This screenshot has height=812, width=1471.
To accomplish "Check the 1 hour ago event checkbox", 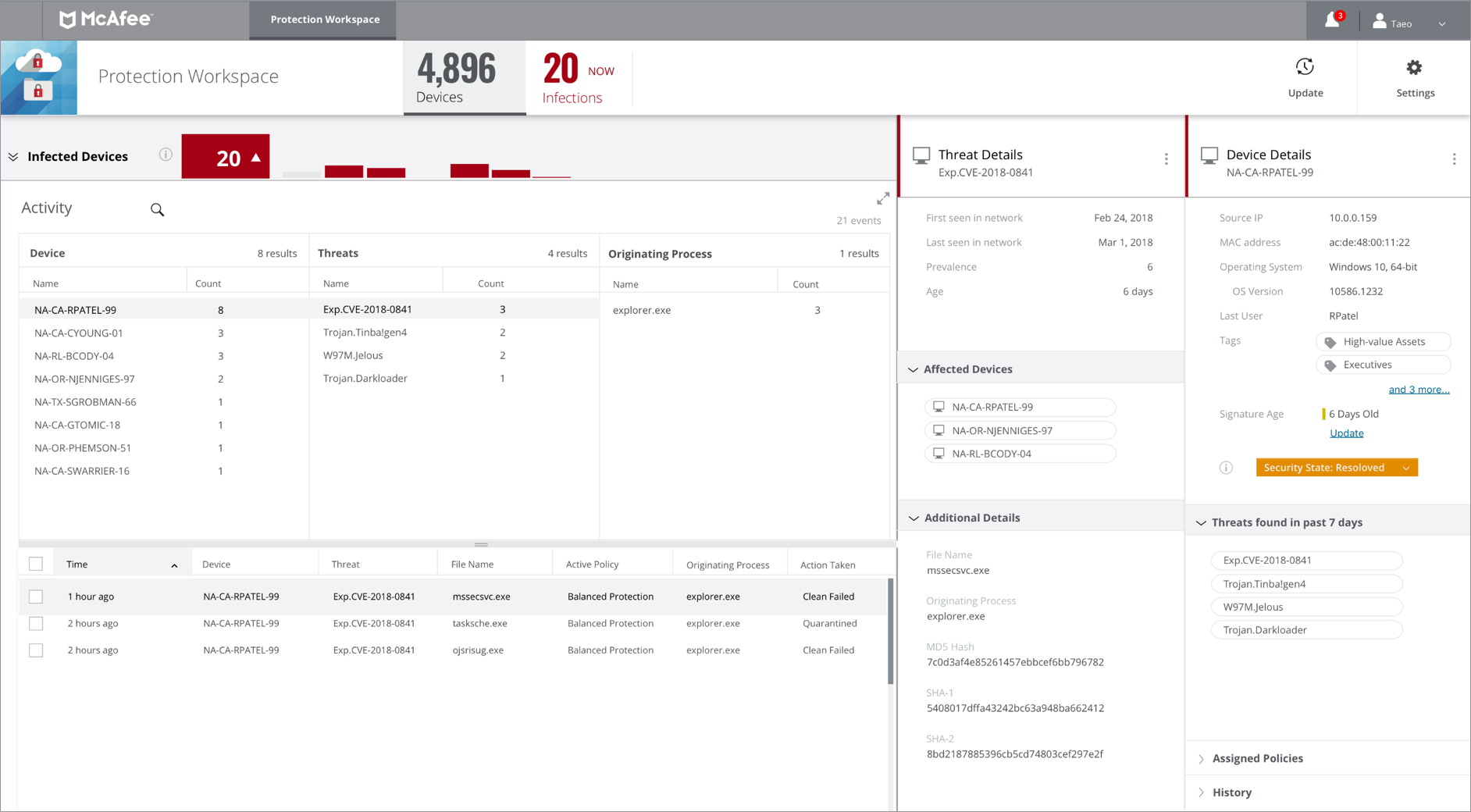I will 35,596.
